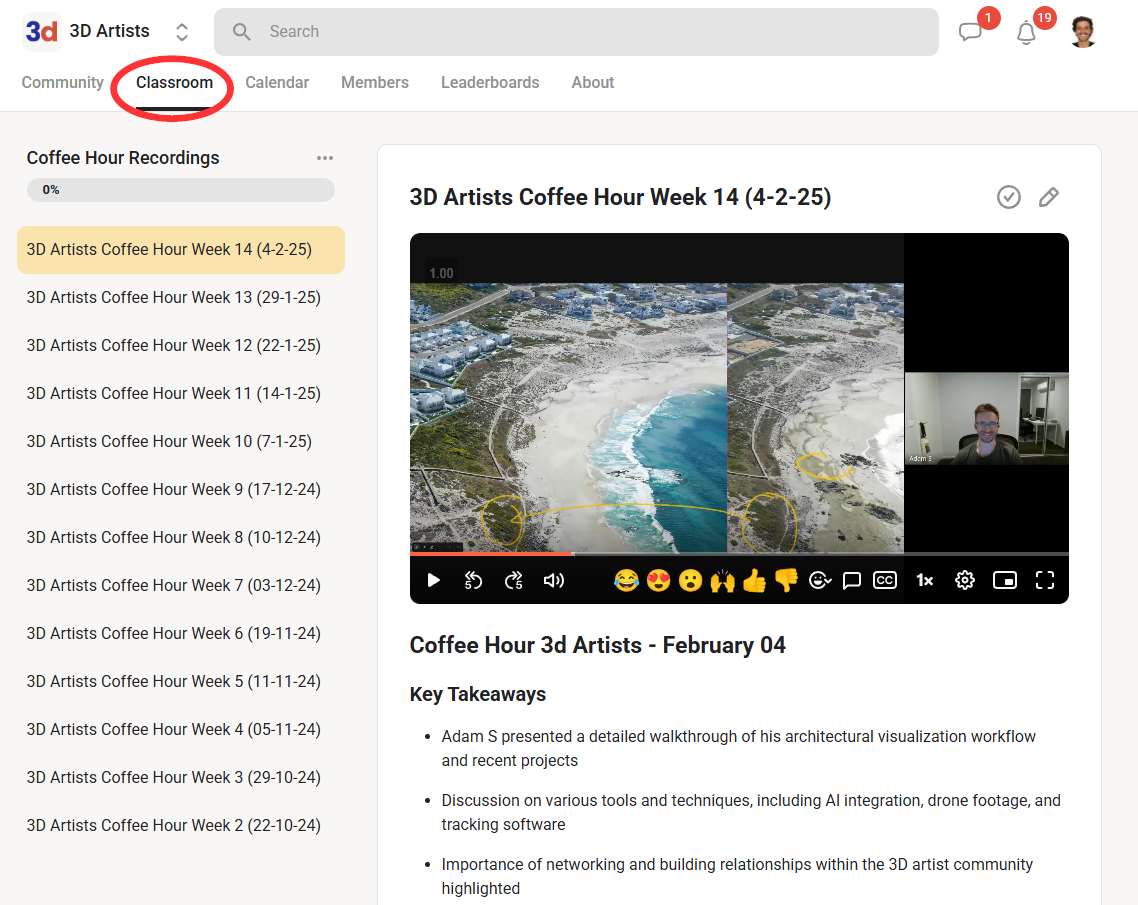
Task: React with the laughing emoji
Action: point(626,580)
